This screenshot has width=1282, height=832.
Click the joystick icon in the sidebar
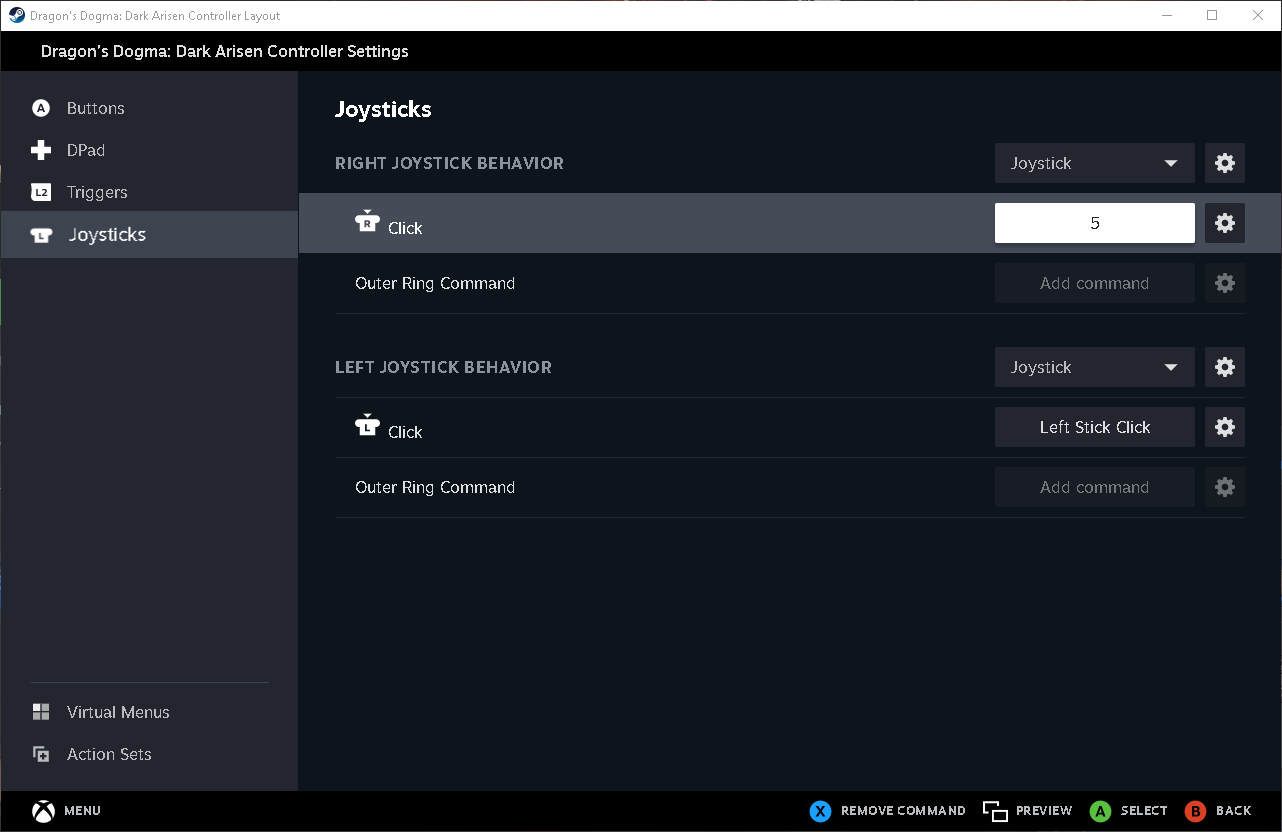pos(41,235)
